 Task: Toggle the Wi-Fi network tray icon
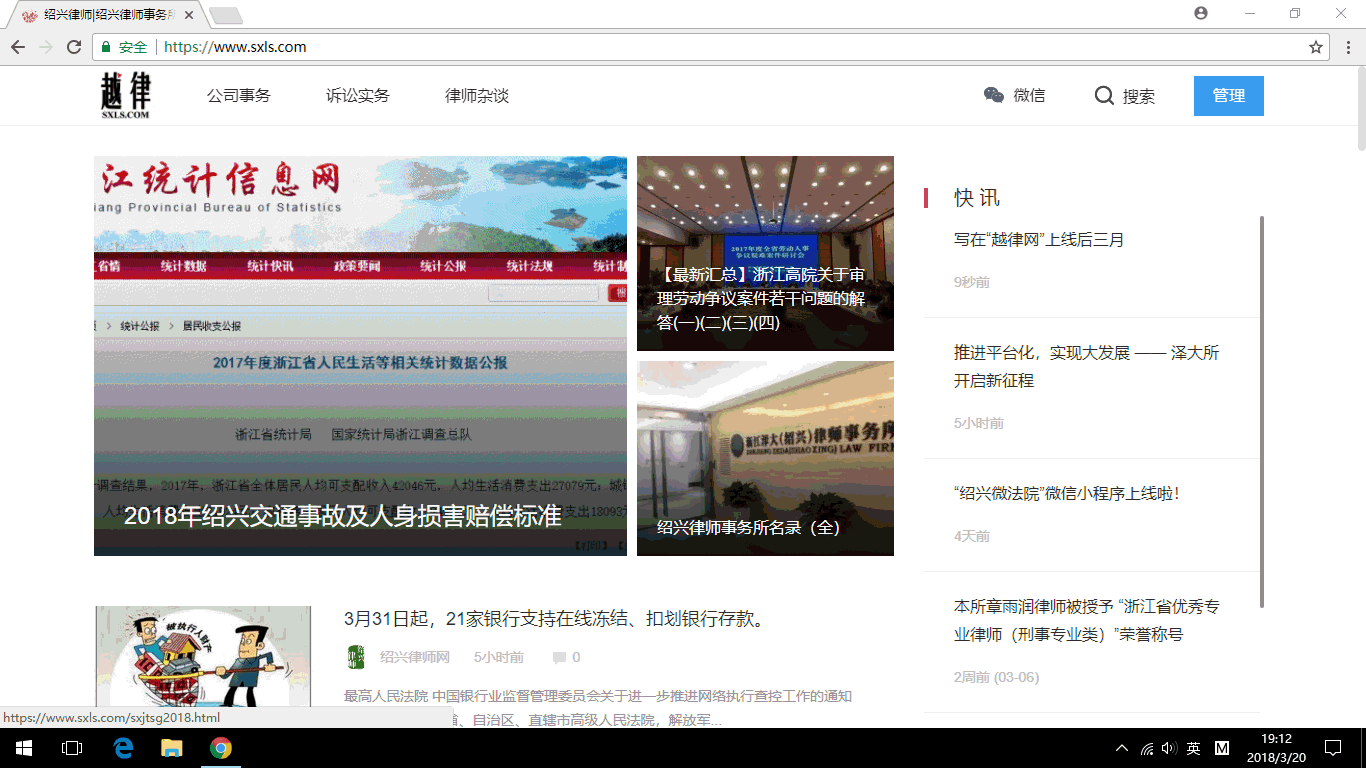tap(1146, 747)
